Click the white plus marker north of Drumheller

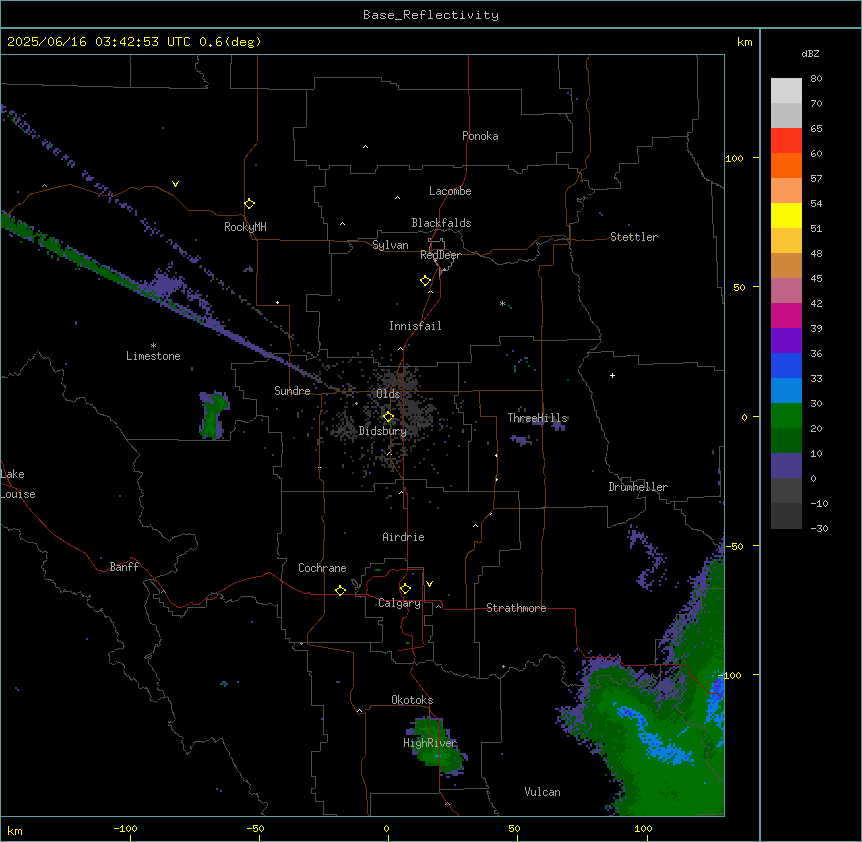(612, 375)
